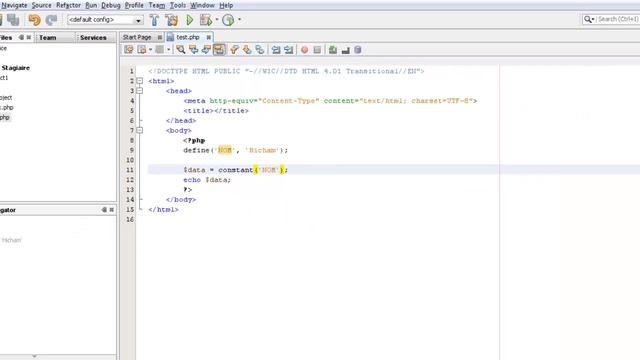This screenshot has width=640, height=360.
Task: Run the project with green play icon
Action: click(190, 20)
